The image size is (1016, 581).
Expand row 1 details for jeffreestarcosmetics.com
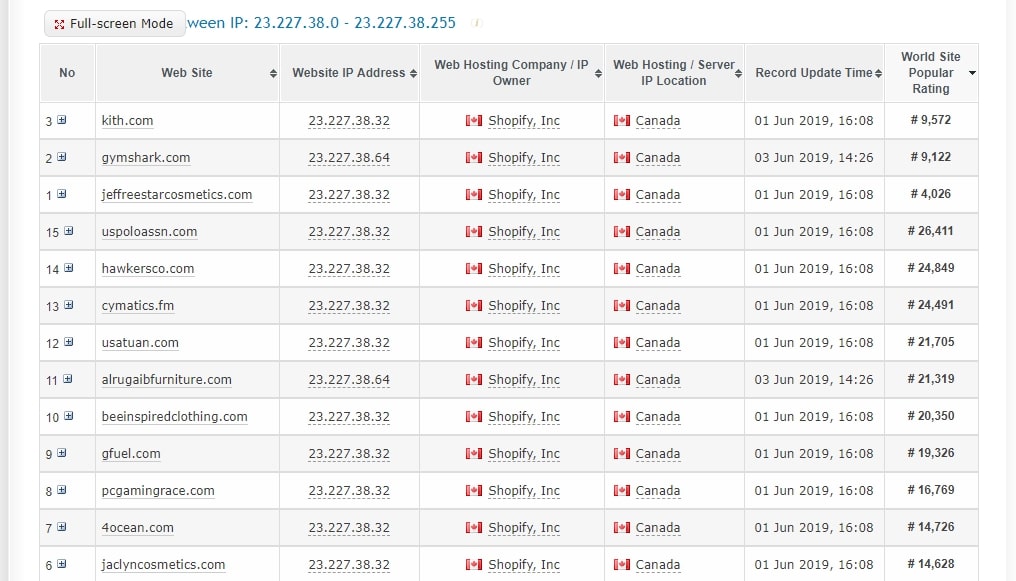tap(62, 194)
